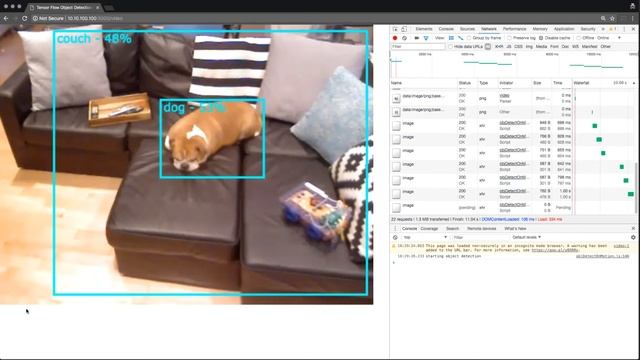640x360 pixels.
Task: Click the capture screenshots camera icon
Action: 417,38
